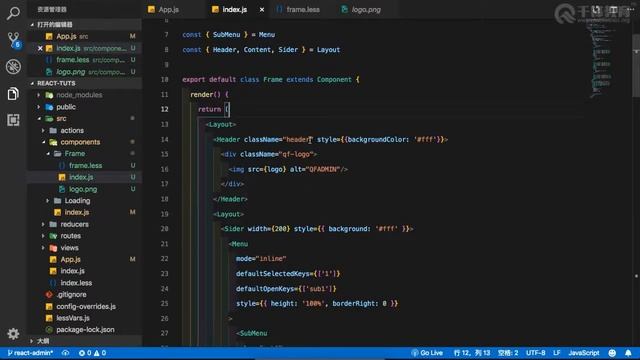Open the Explorer files icon
Viewport: 640px width, 360px height.
pyautogui.click(x=13, y=93)
